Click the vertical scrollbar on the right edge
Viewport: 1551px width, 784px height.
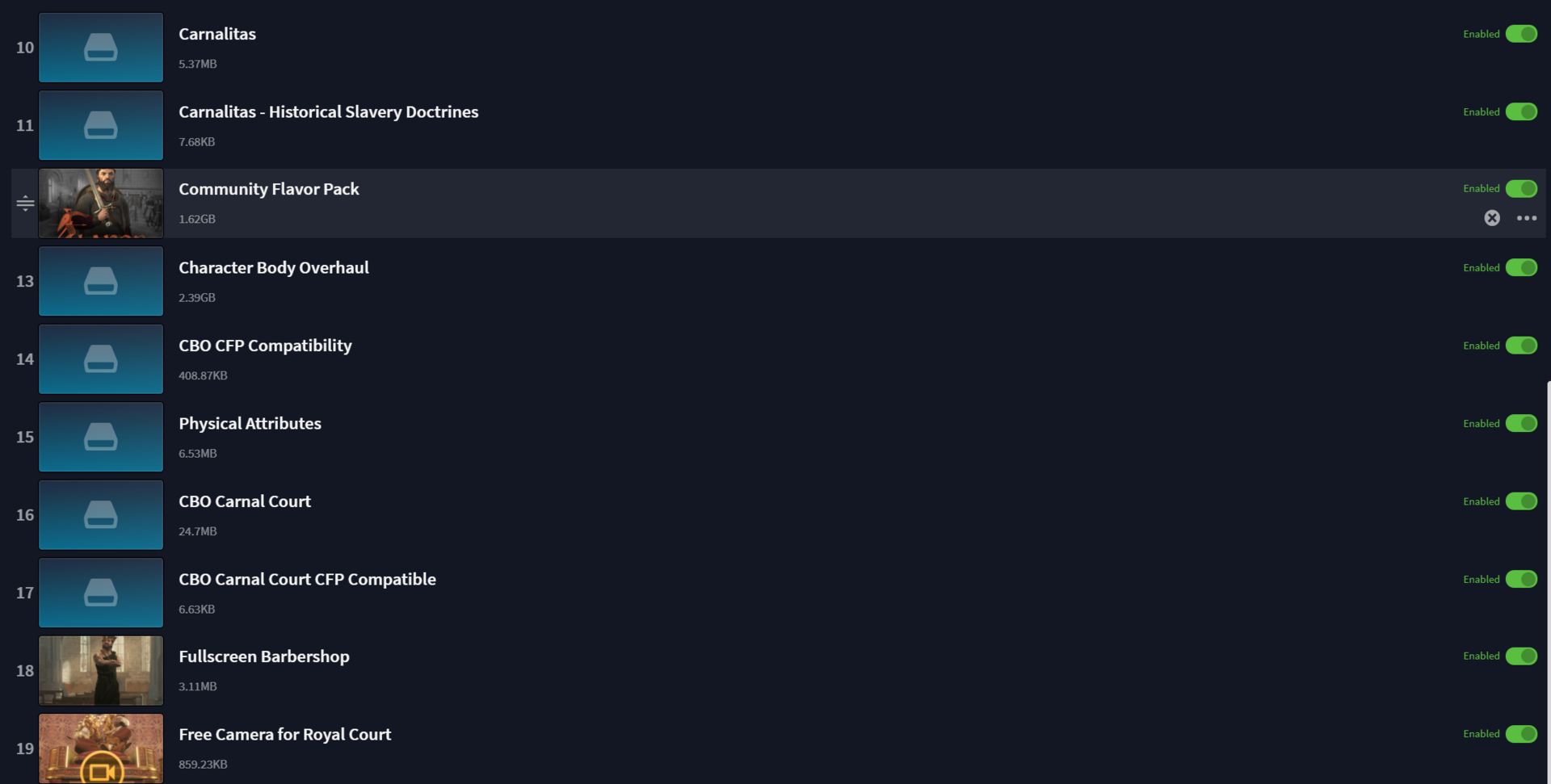(1548, 581)
